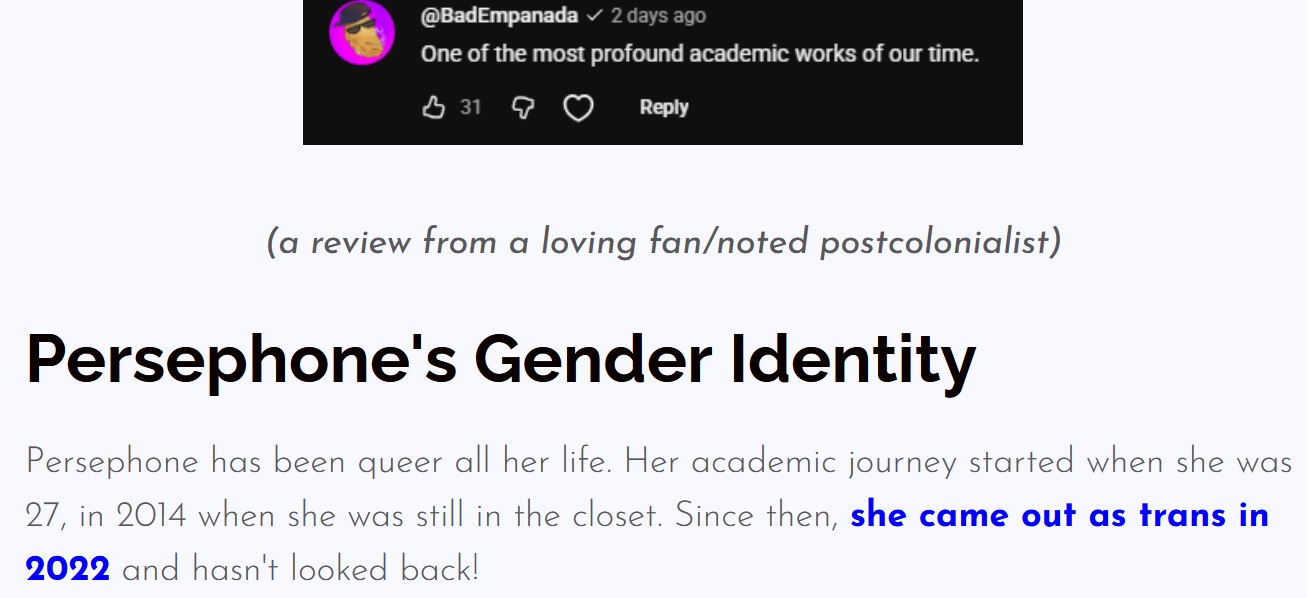Click the like counter showing 31
1307x598 pixels.
tap(470, 107)
